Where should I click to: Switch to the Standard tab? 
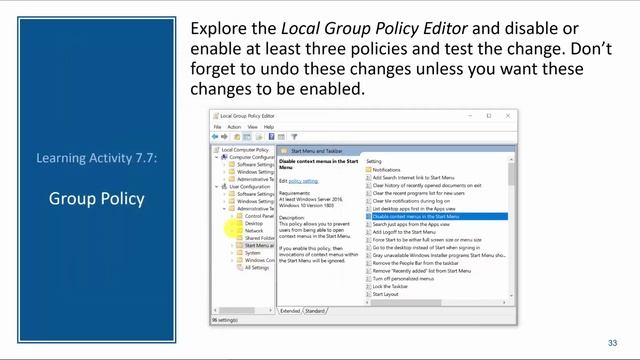coord(315,311)
